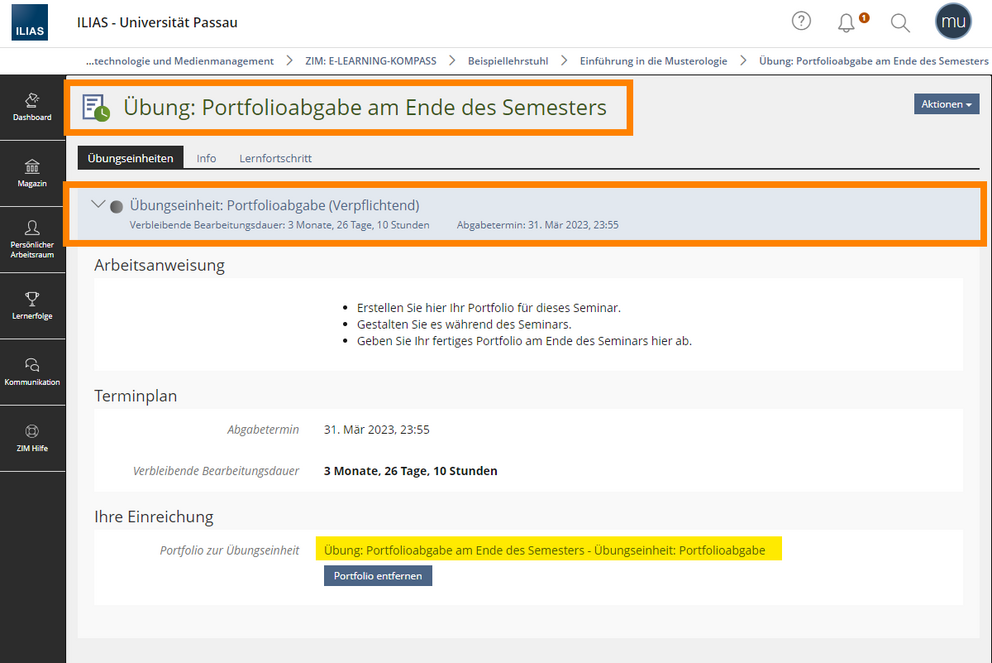Click the help question mark icon
This screenshot has width=992, height=663.
801,22
